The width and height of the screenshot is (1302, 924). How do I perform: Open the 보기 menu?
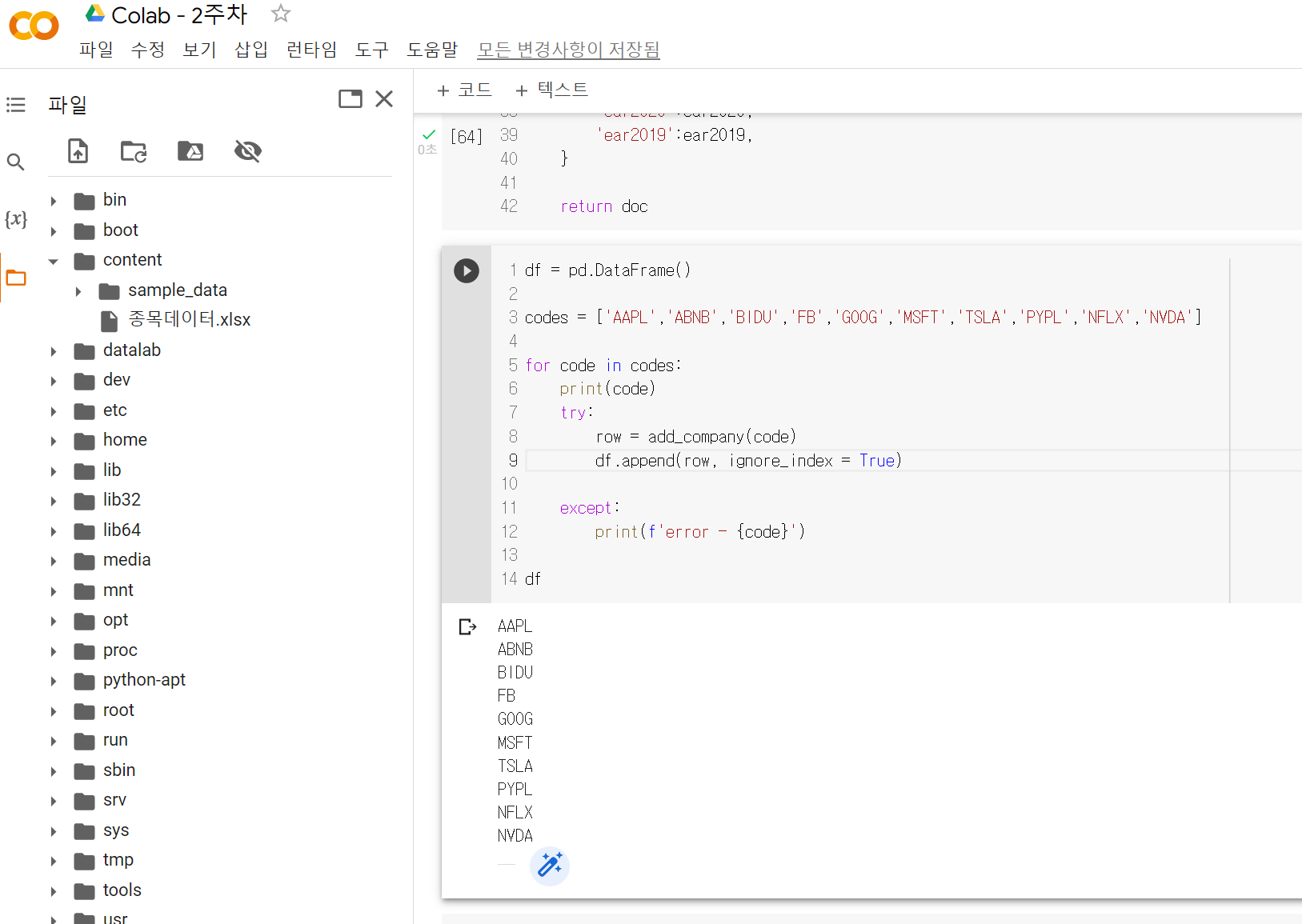click(x=200, y=50)
